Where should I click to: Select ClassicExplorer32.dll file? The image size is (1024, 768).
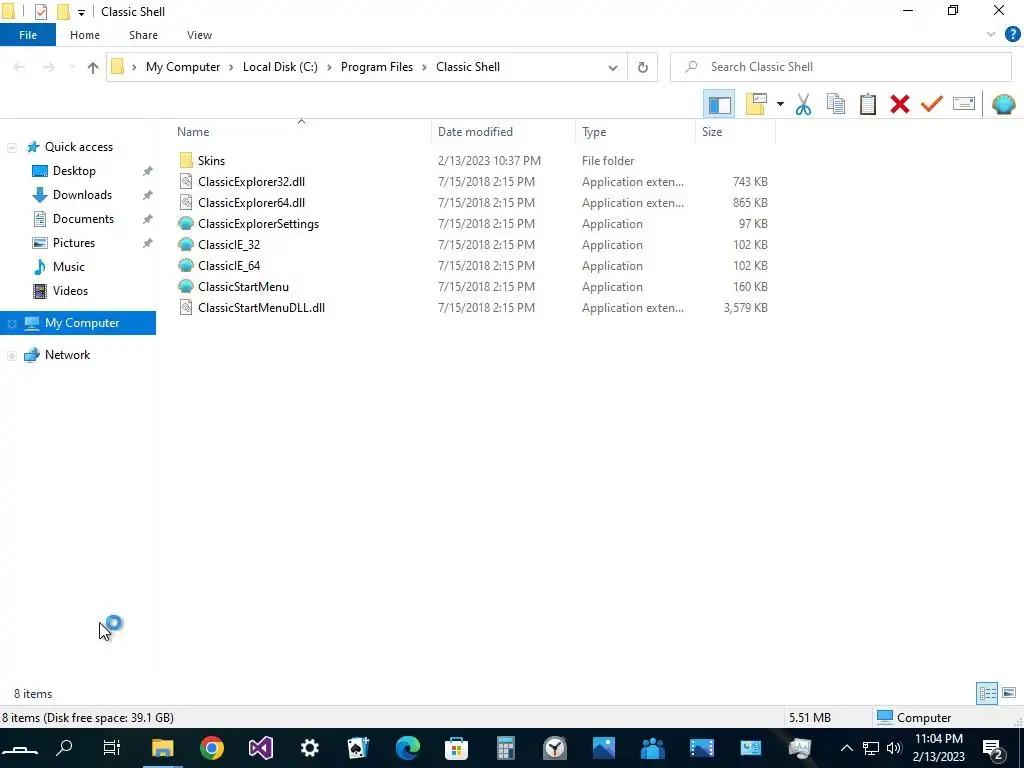click(251, 182)
